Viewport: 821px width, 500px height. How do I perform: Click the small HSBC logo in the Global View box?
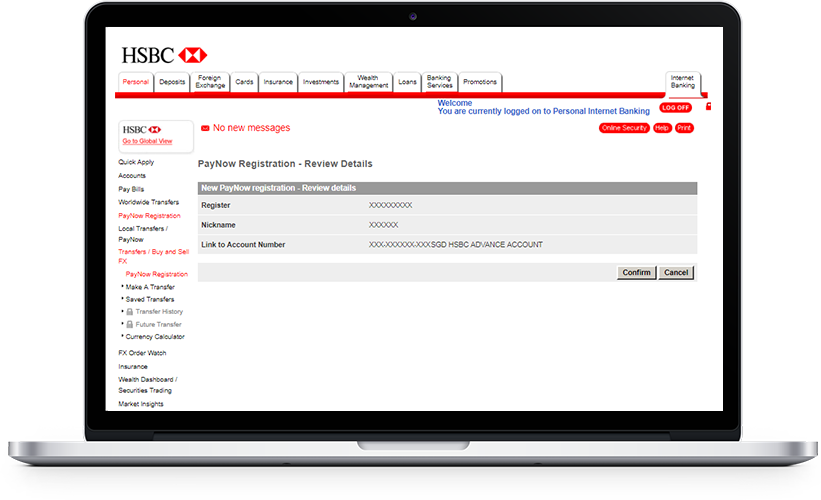(x=142, y=129)
